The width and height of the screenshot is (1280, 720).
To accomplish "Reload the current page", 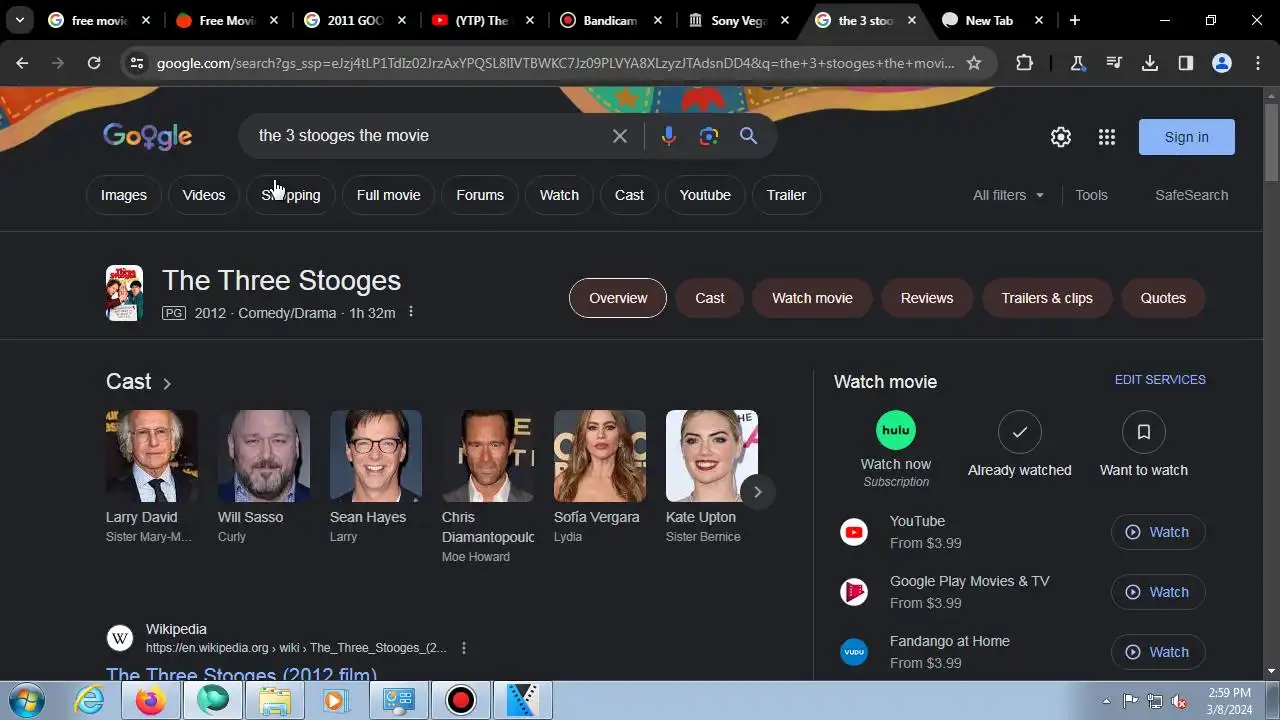I will click(94, 63).
